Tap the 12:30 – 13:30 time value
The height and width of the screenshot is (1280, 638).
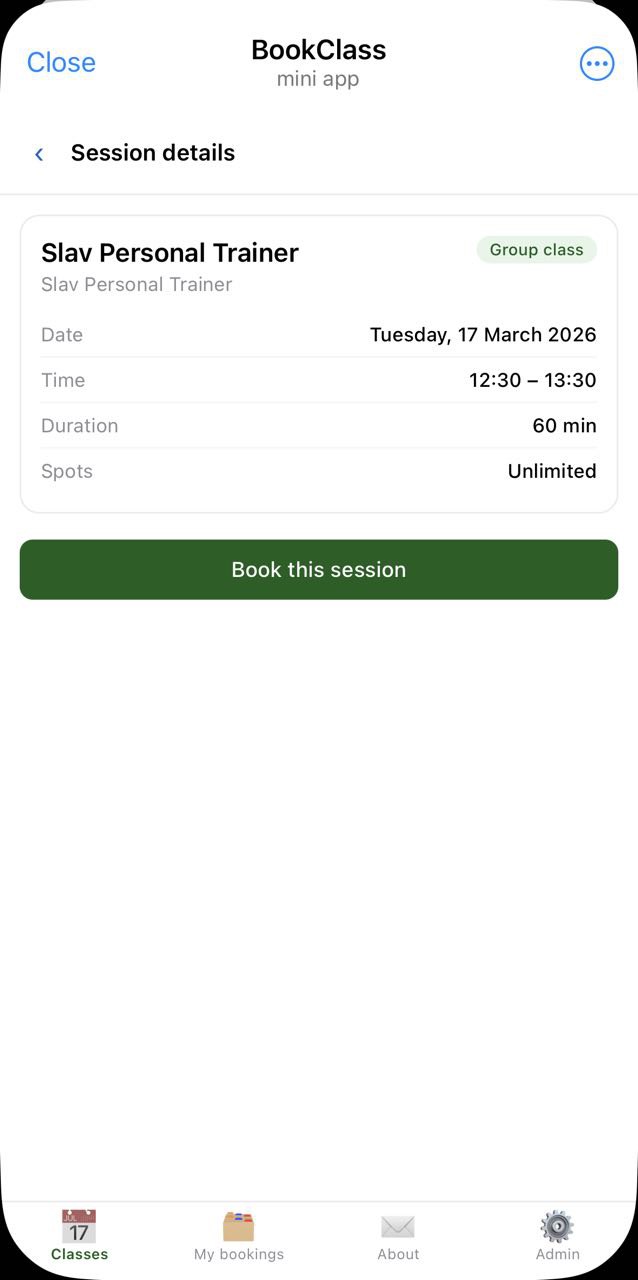(x=532, y=380)
